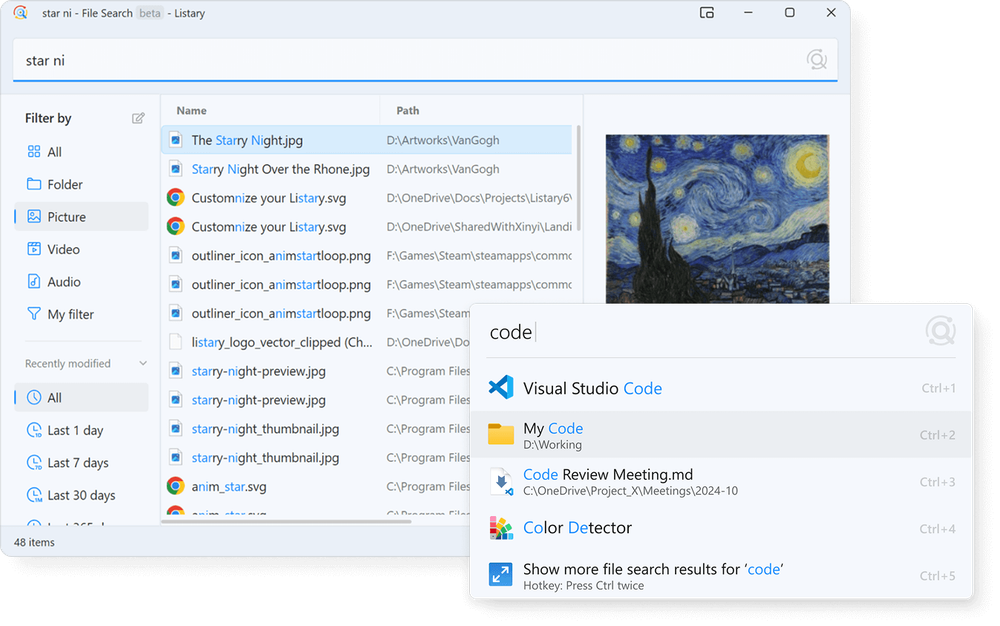Screen dimensions: 1000x626
Task: Click the Starry Night preview image
Action: (717, 219)
